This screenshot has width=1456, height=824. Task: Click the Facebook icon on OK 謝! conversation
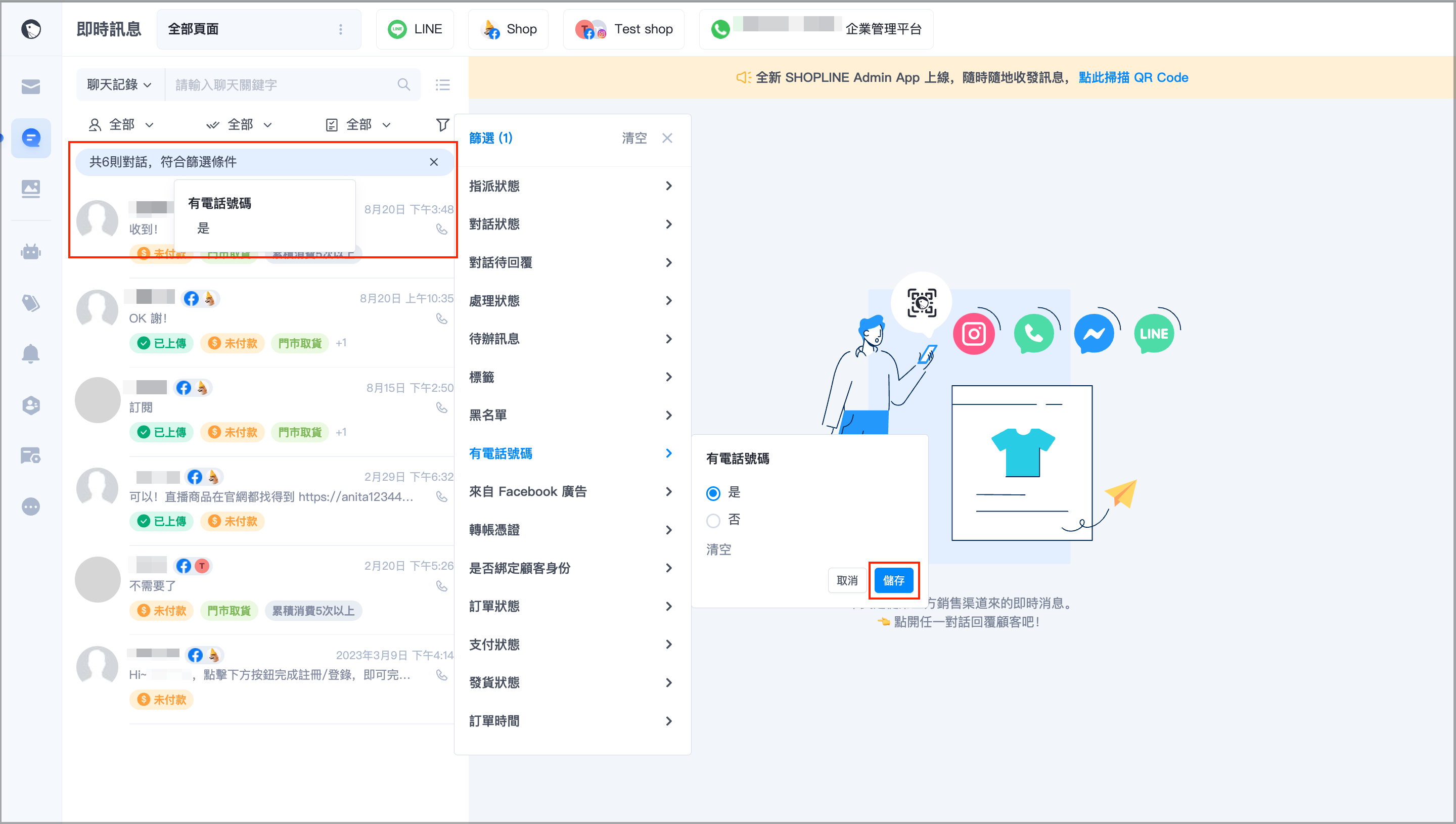(191, 298)
